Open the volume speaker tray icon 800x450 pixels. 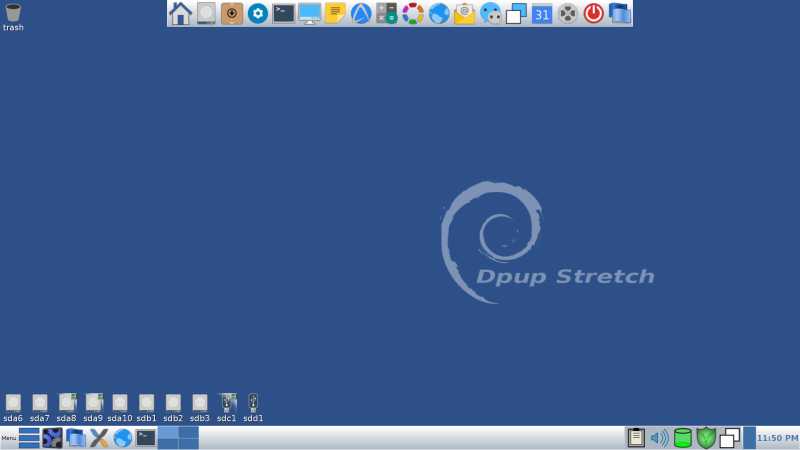pos(659,438)
